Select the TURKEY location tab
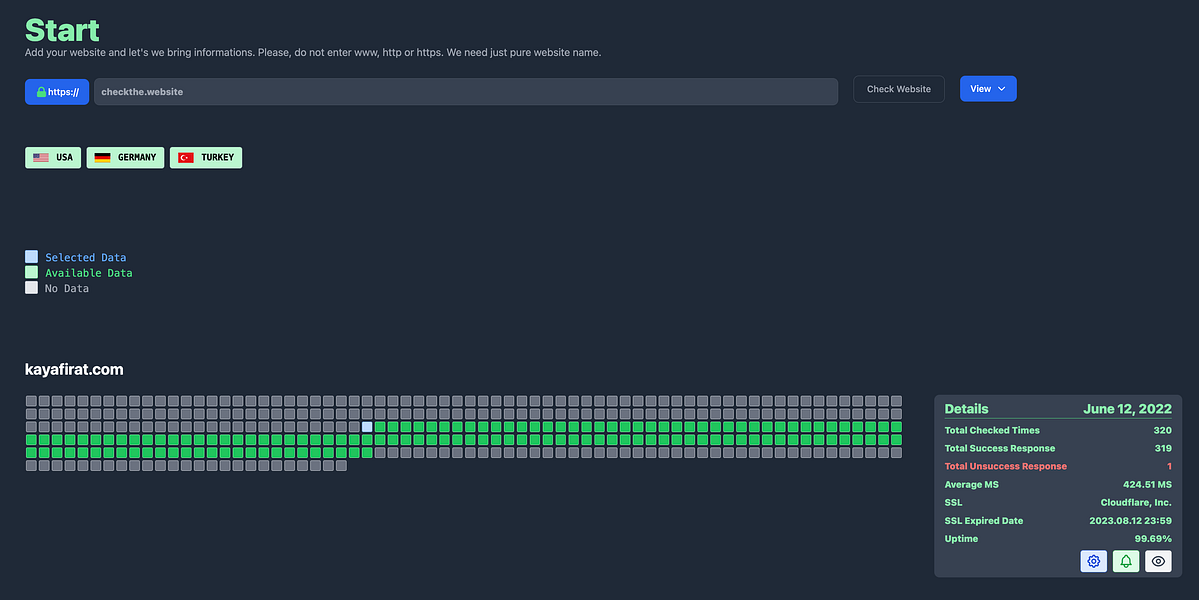This screenshot has width=1199, height=600. click(x=206, y=157)
